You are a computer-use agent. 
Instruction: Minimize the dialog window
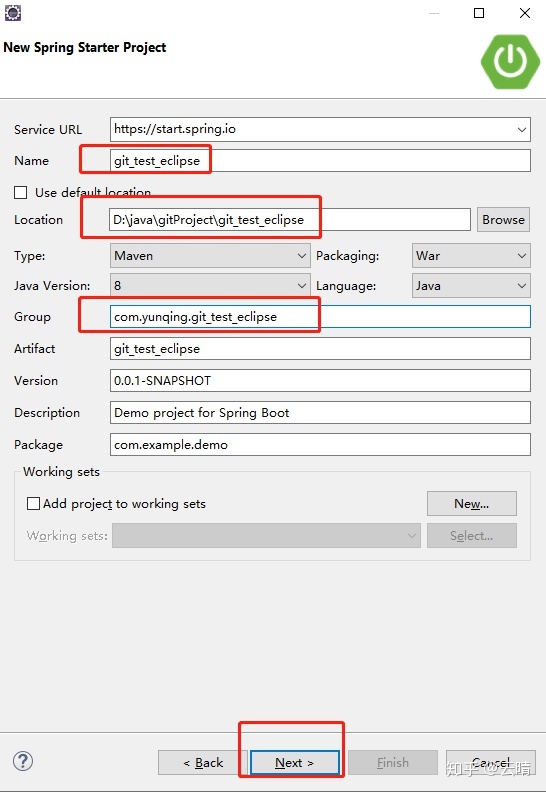pos(433,13)
